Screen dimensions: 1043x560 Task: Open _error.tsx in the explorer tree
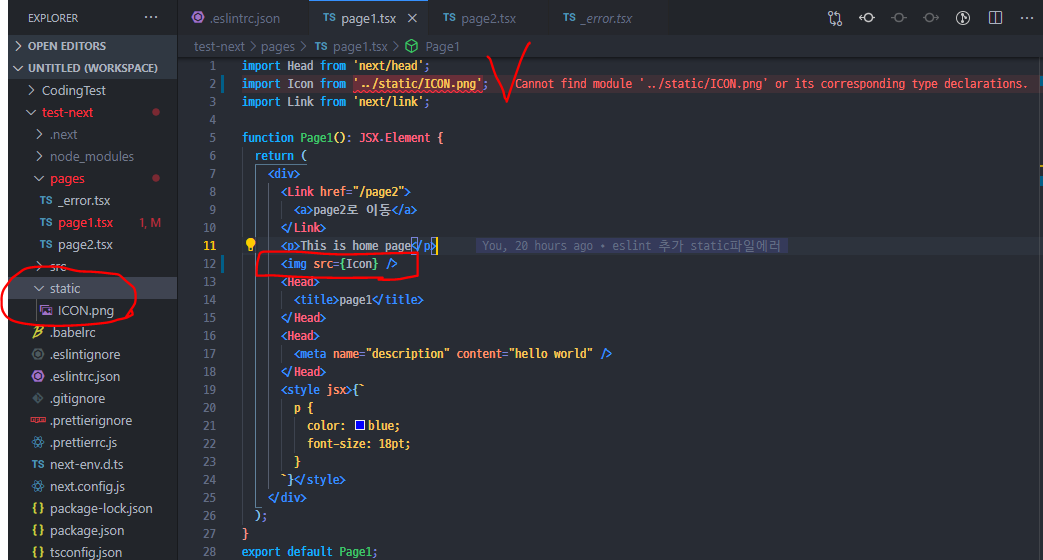pyautogui.click(x=92, y=200)
